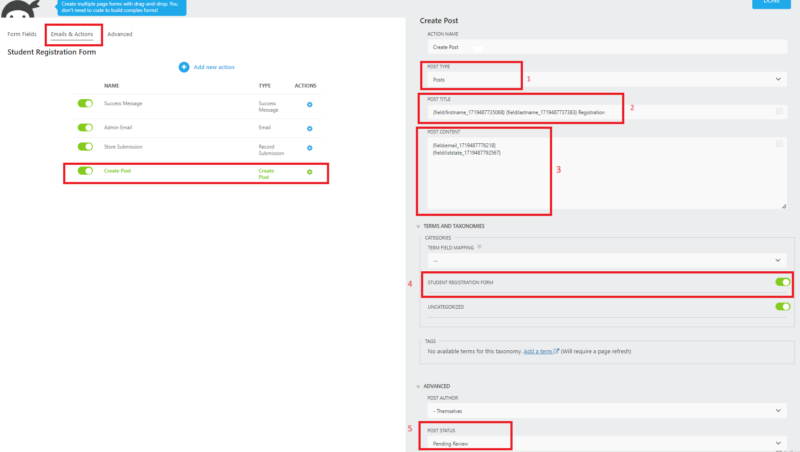
Task: Toggle the Create Post action switch
Action: pyautogui.click(x=85, y=170)
